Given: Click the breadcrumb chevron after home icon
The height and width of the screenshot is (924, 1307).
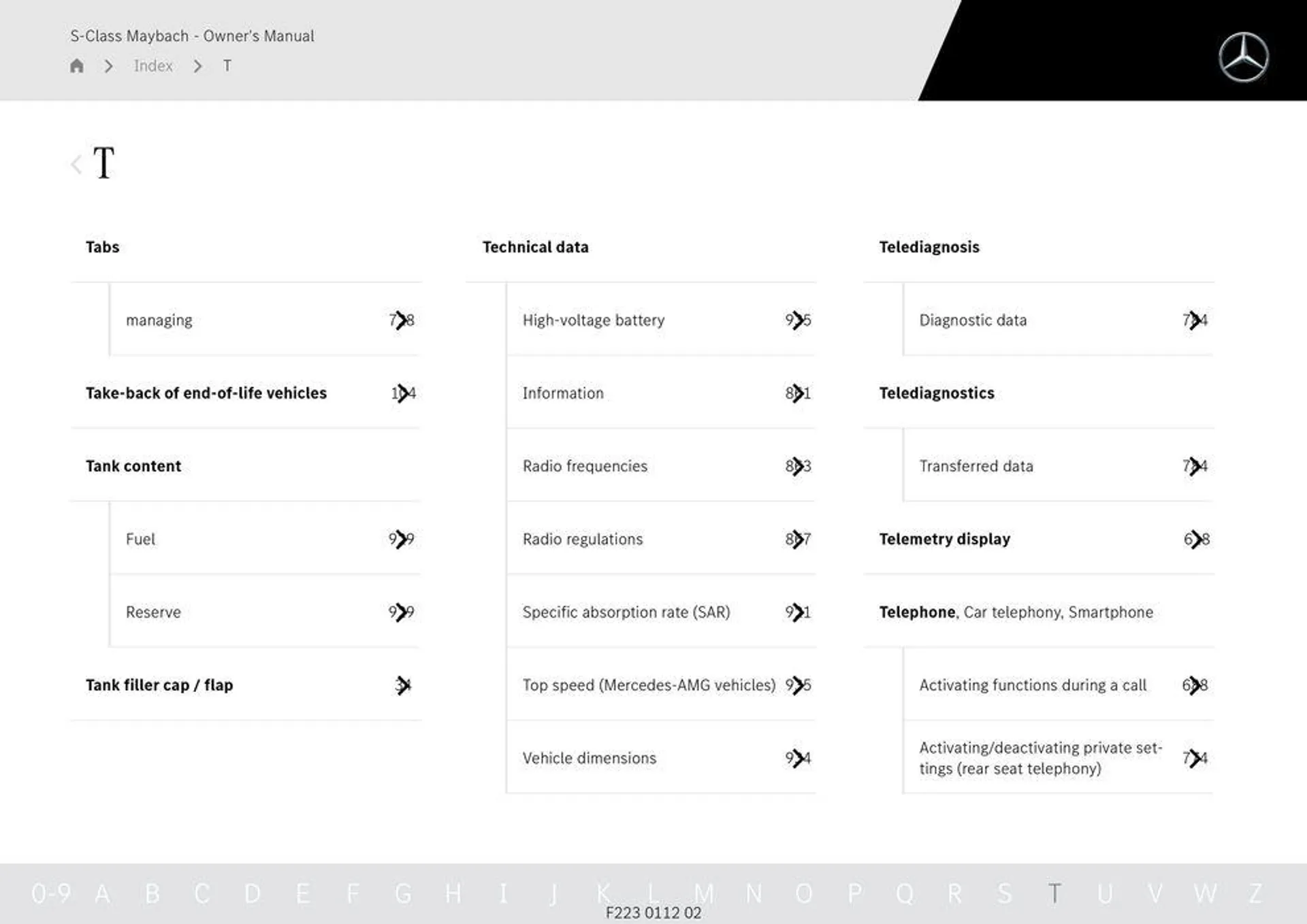Looking at the screenshot, I should [107, 65].
